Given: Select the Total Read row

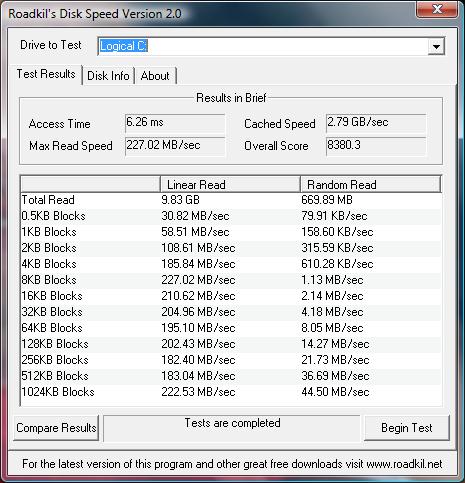Looking at the screenshot, I should (x=231, y=200).
